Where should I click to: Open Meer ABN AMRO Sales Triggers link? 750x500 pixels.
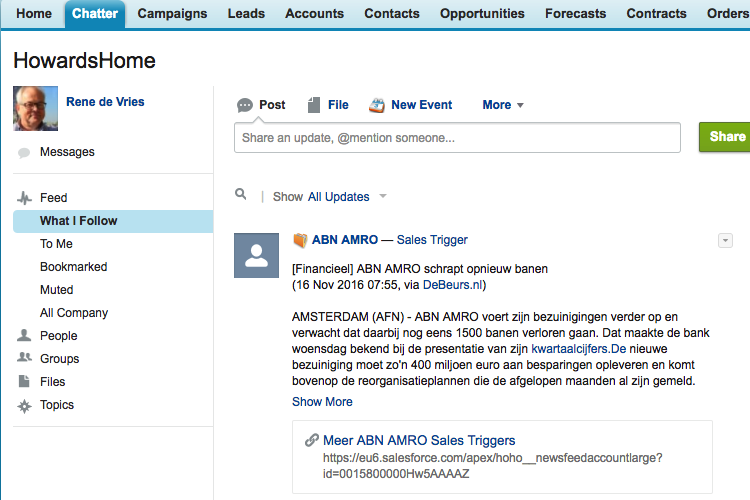tap(419, 440)
